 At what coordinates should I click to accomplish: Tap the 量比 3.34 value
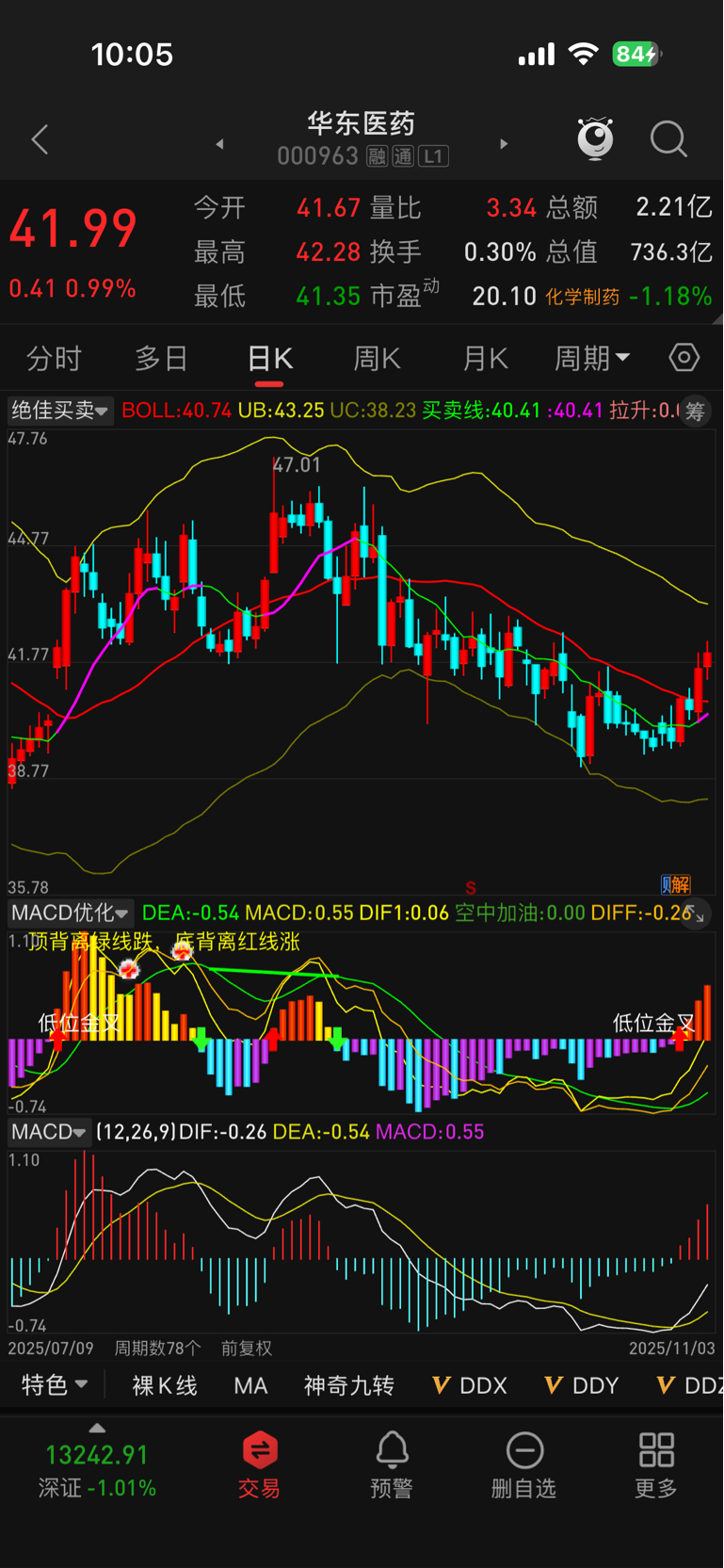pos(511,207)
